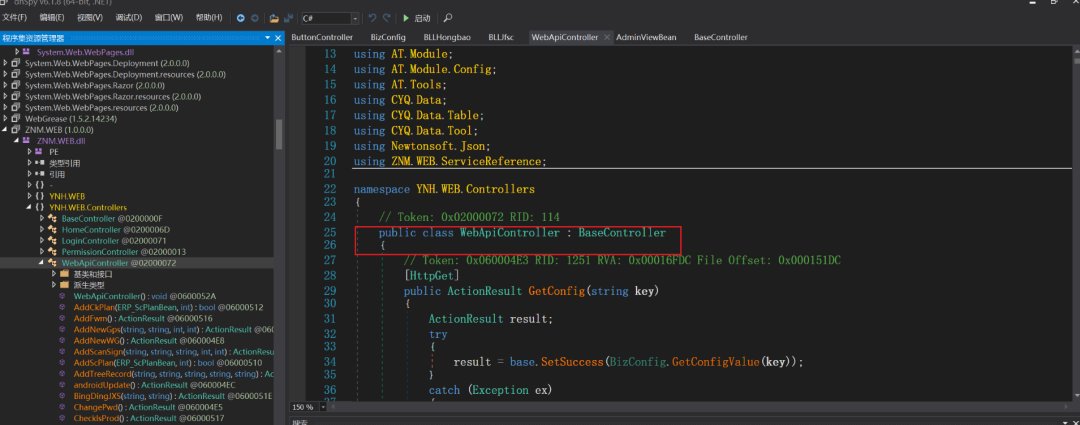Switch to the BaseController tab
This screenshot has width=1080, height=425.
point(720,37)
